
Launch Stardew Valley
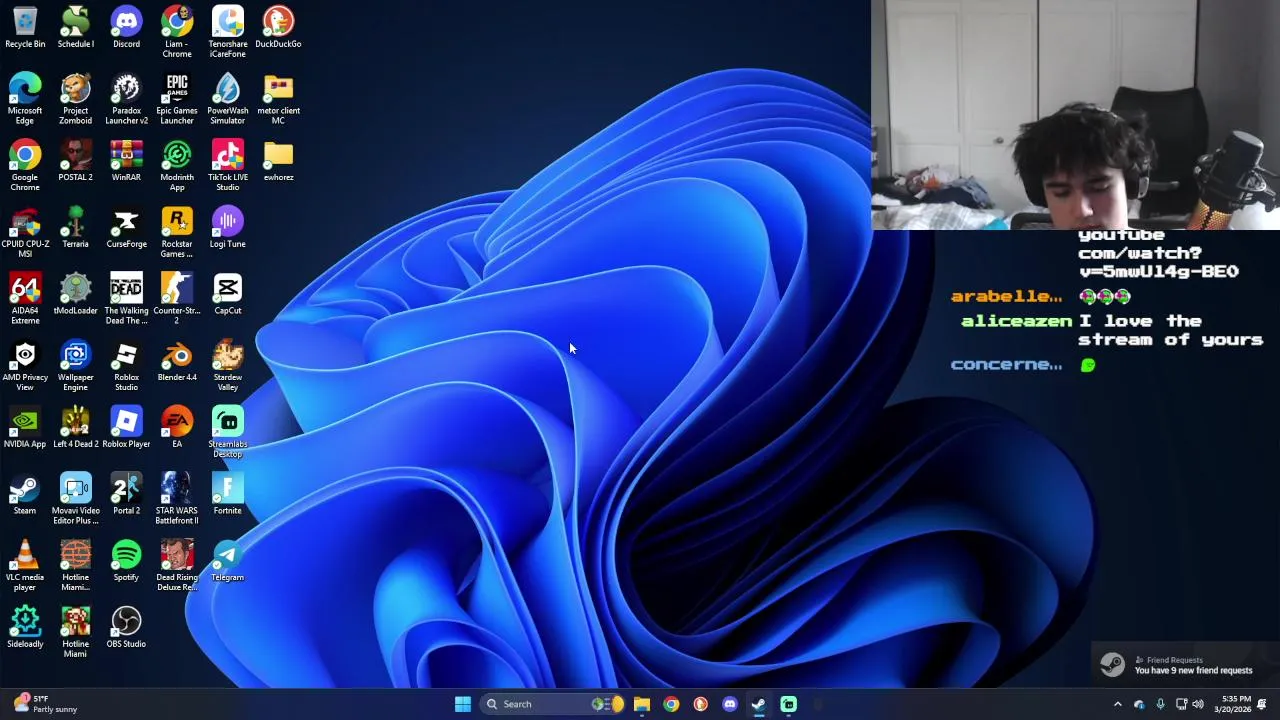(x=228, y=366)
